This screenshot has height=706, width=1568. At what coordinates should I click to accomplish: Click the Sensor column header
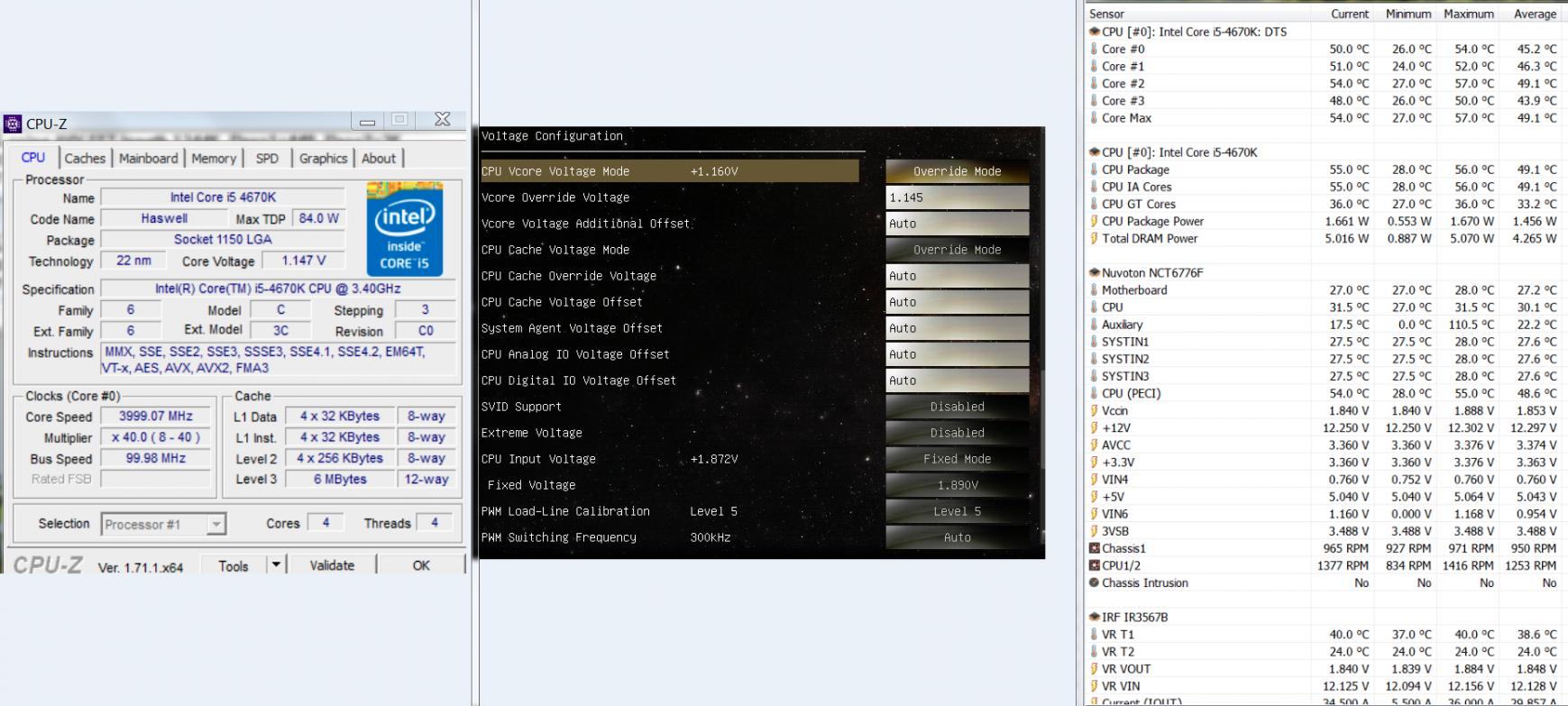tap(1197, 14)
